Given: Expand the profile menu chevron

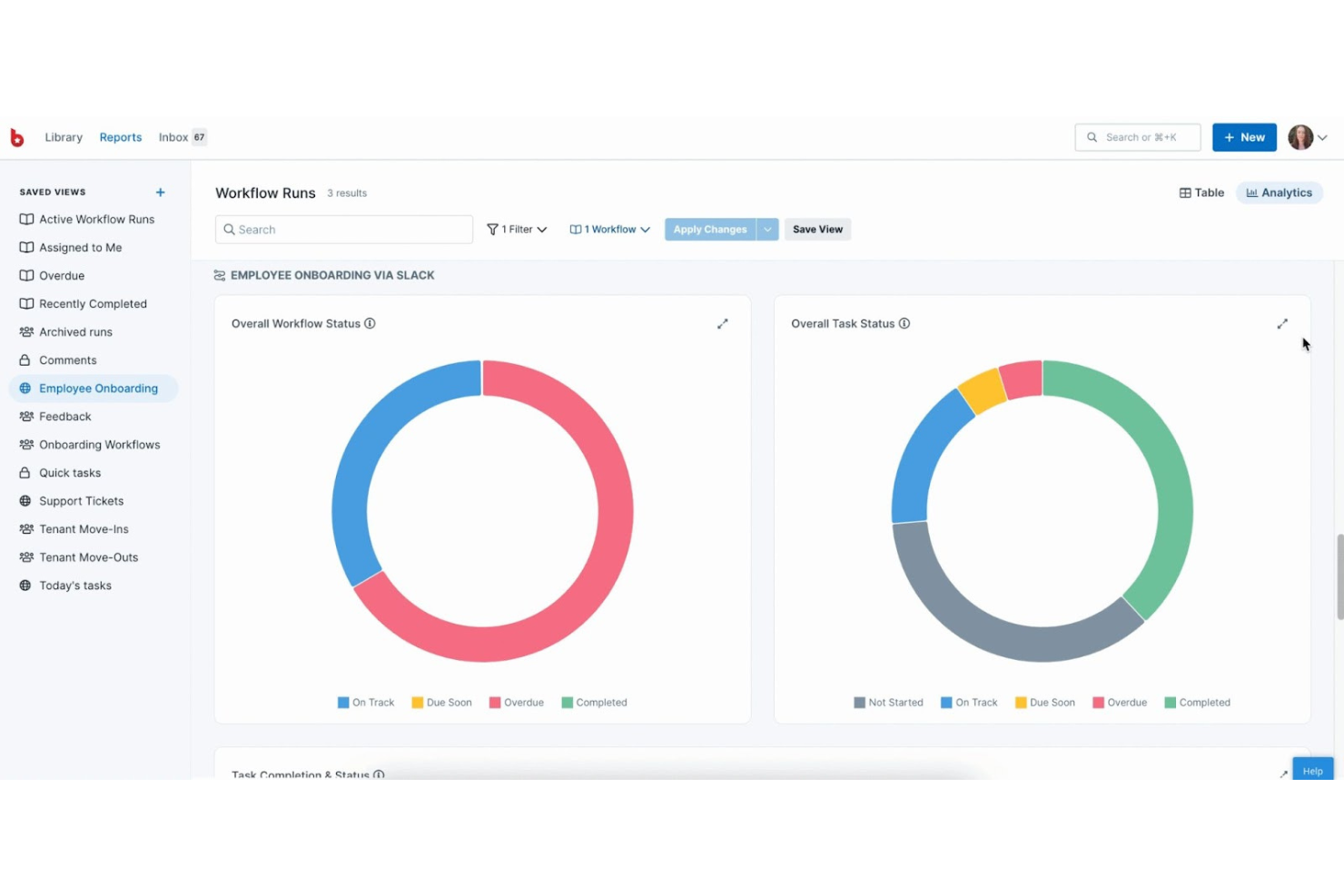Looking at the screenshot, I should (1322, 138).
